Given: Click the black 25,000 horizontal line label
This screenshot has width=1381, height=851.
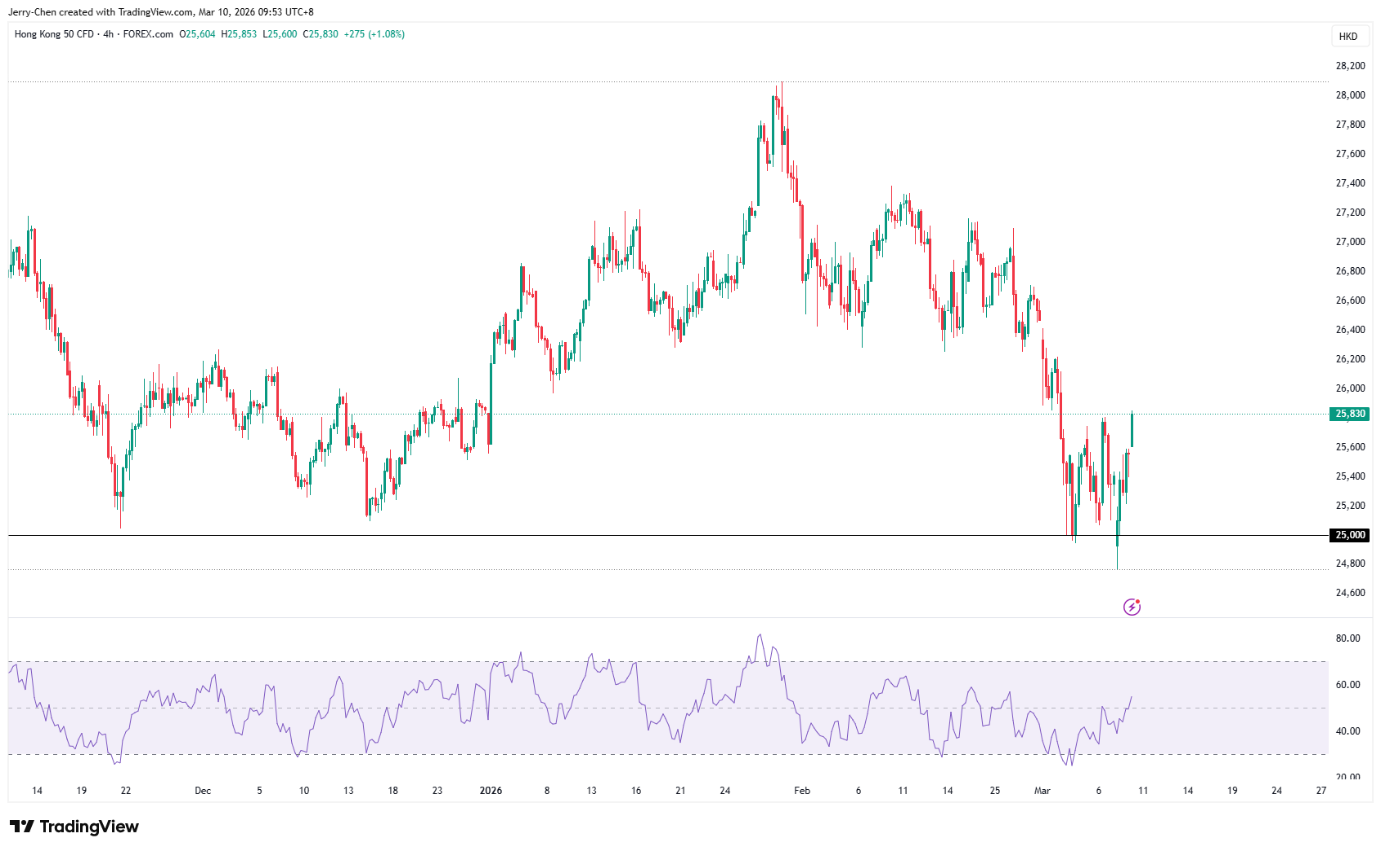Looking at the screenshot, I should (1349, 535).
